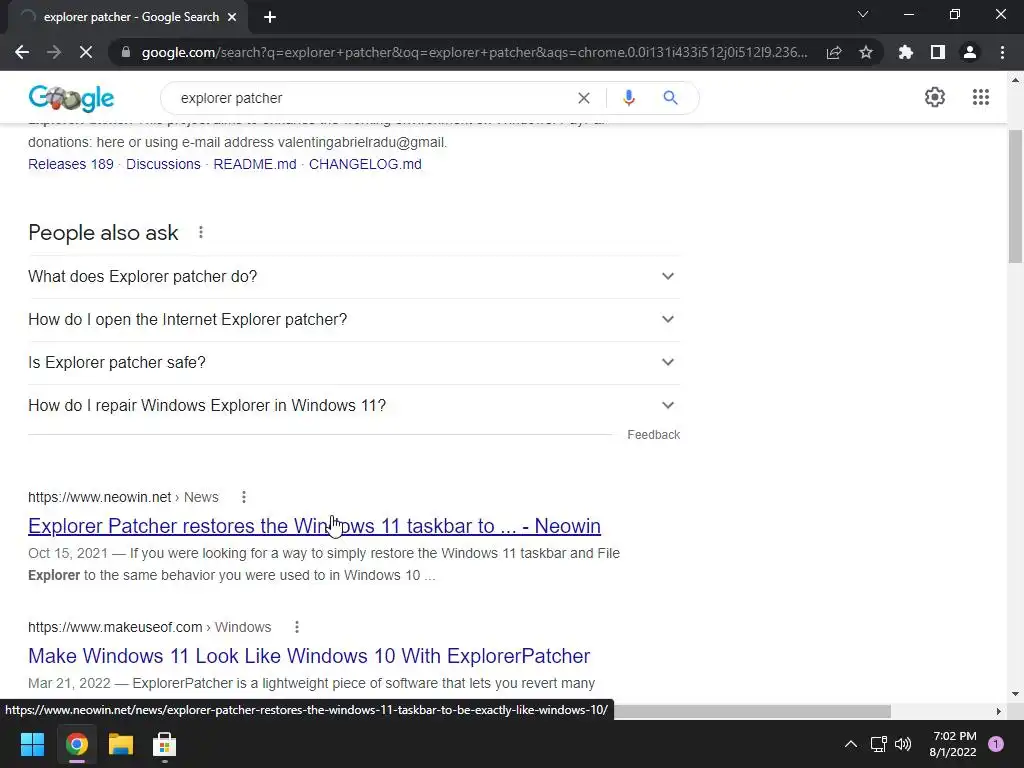Open the Google apps grid
Screen dimensions: 1024x768
coord(980,97)
